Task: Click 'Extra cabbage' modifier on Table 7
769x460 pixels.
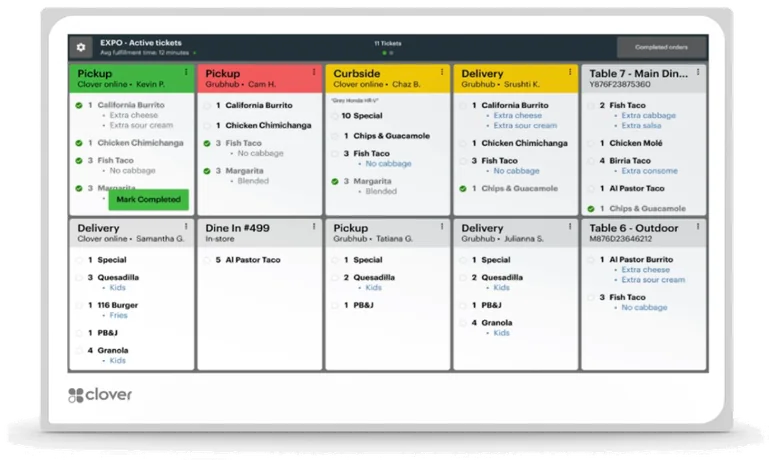Action: click(x=648, y=116)
